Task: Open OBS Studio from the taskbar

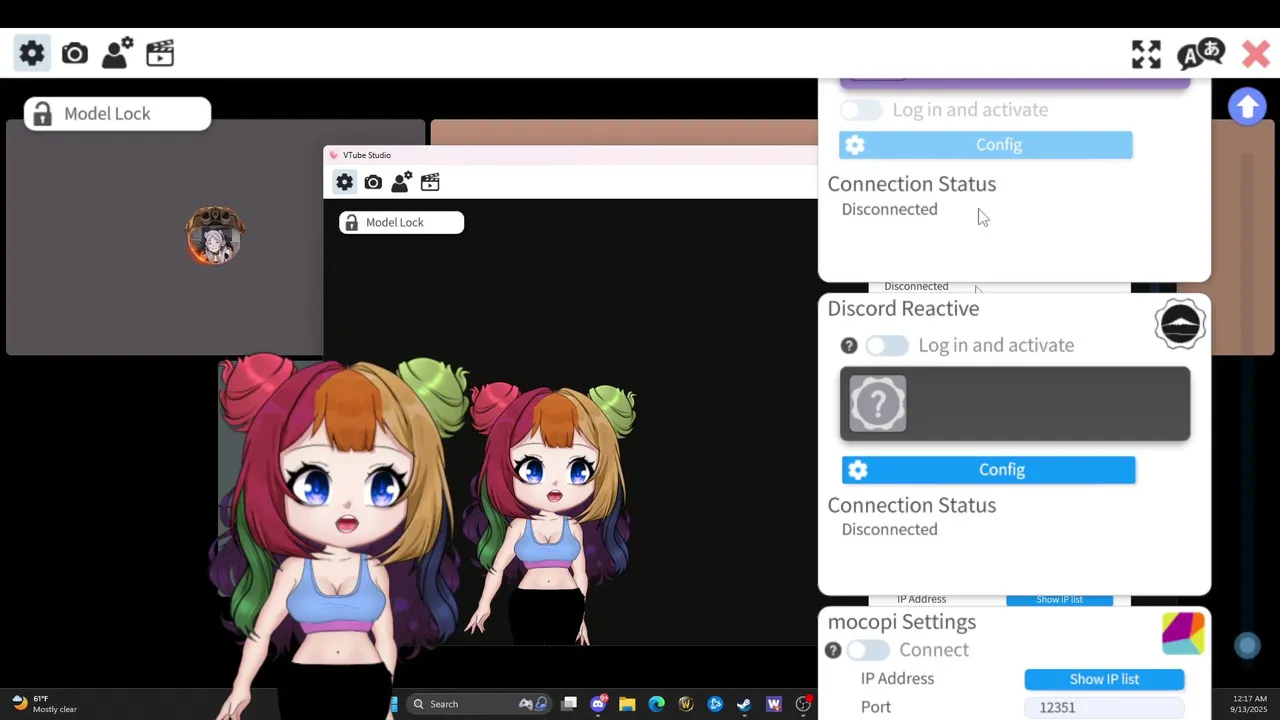Action: tap(803, 704)
